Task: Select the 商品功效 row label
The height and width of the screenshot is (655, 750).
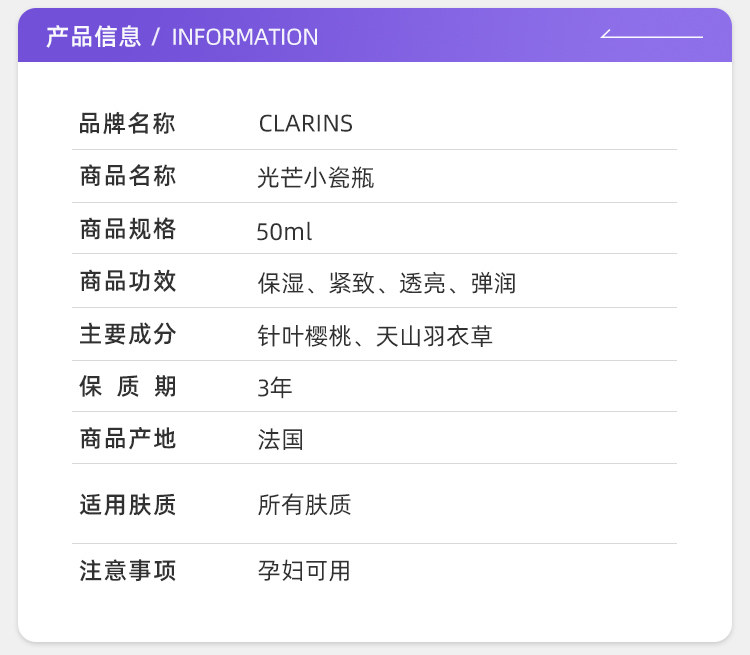Action: (x=128, y=282)
